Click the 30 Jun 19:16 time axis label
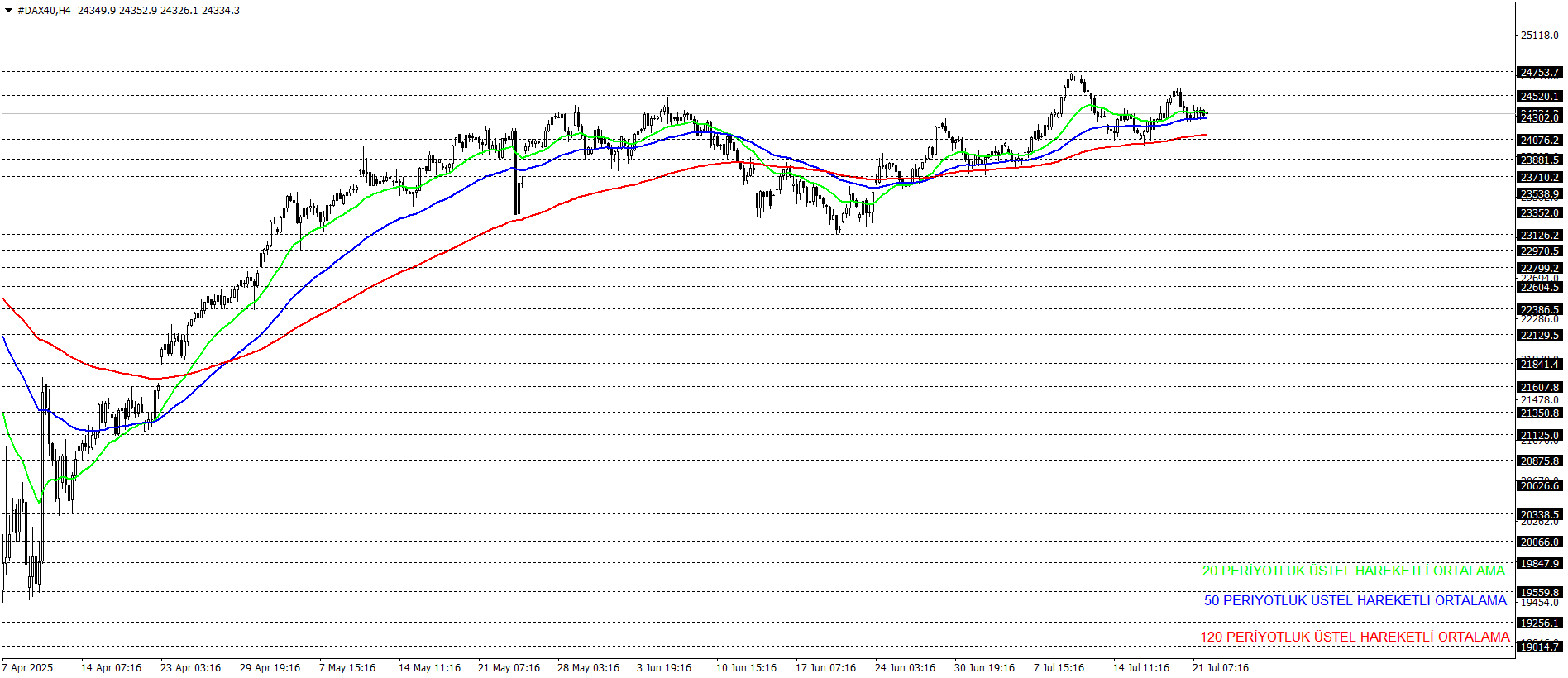This screenshot has width=1568, height=678. tap(984, 668)
